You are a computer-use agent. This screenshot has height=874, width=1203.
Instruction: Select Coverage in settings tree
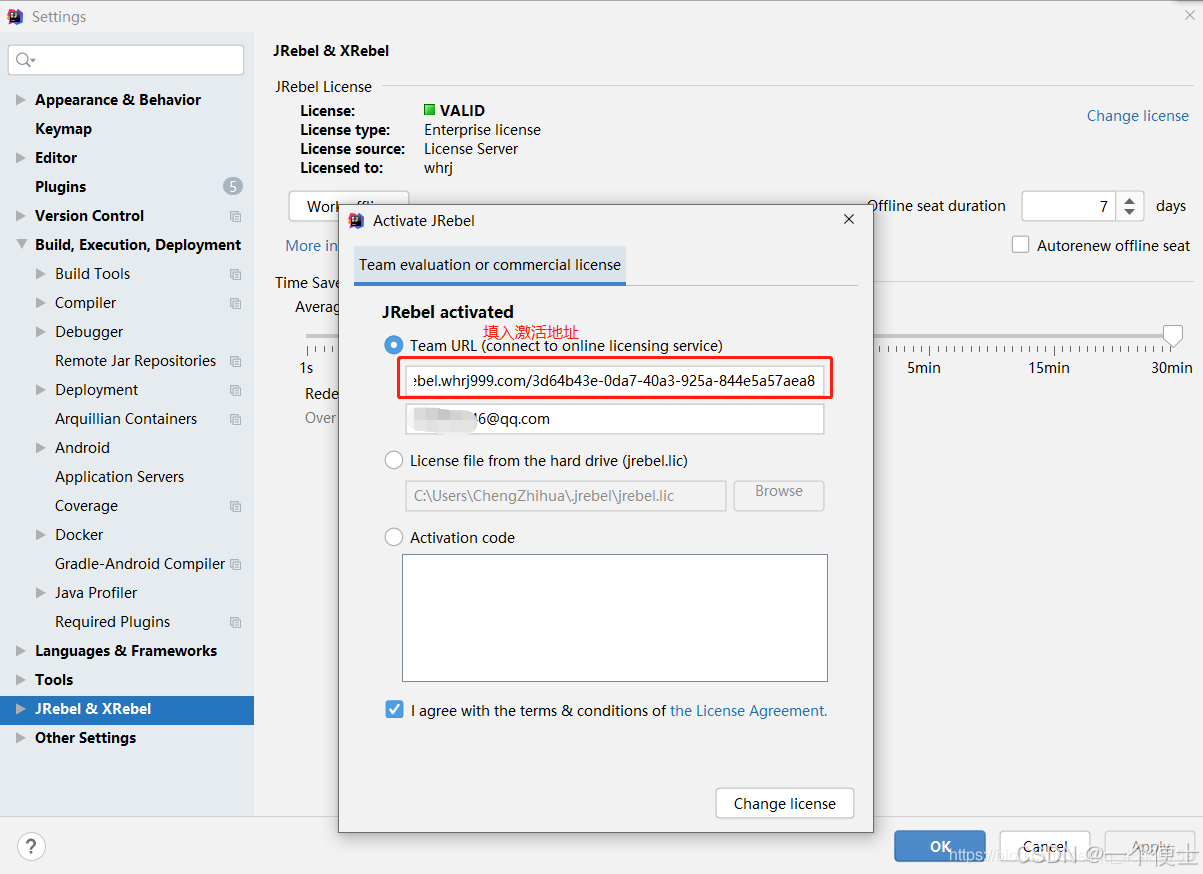coord(86,506)
